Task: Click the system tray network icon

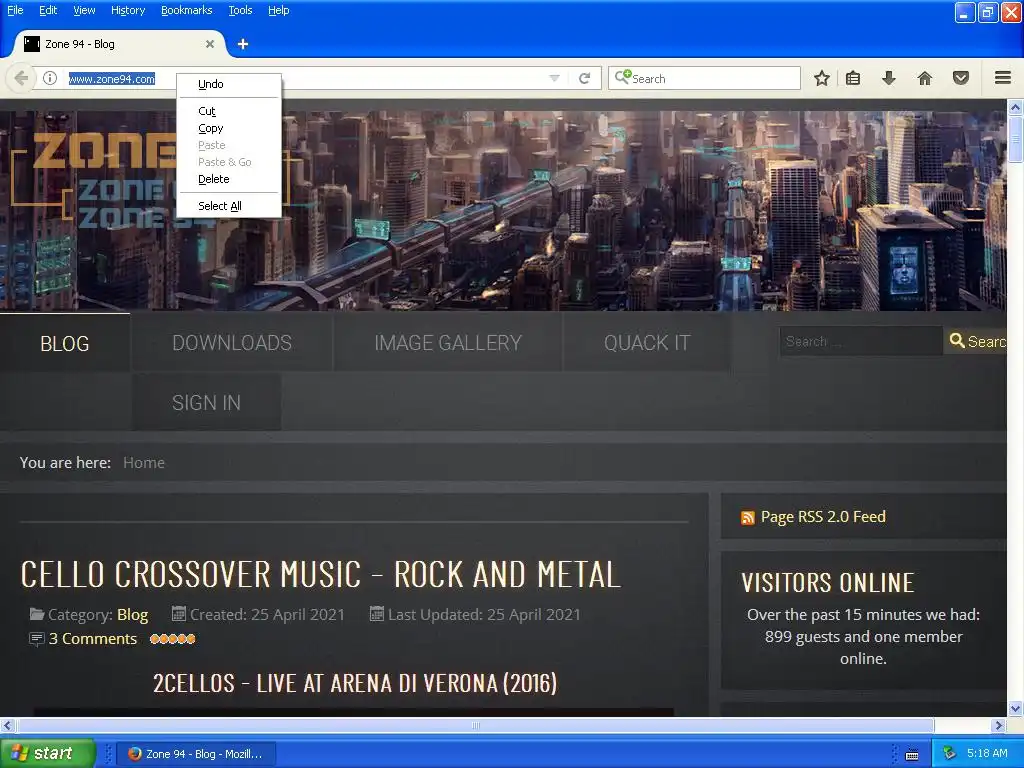Action: [x=950, y=753]
